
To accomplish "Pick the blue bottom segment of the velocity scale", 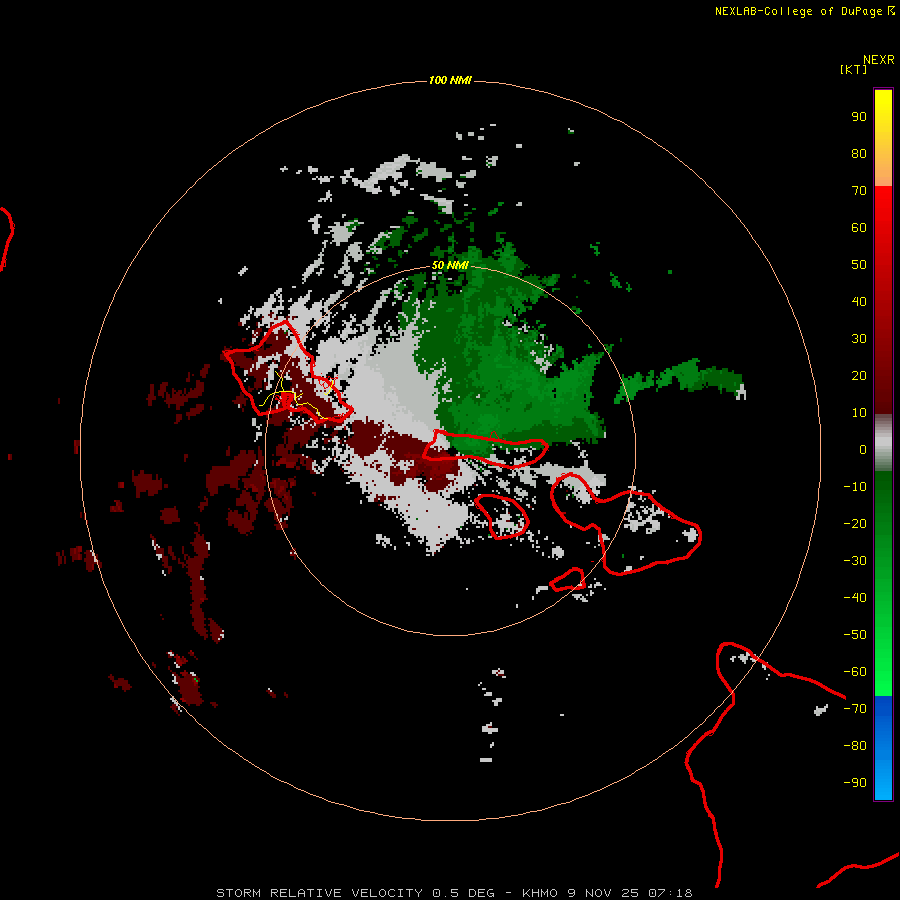I will (x=883, y=747).
